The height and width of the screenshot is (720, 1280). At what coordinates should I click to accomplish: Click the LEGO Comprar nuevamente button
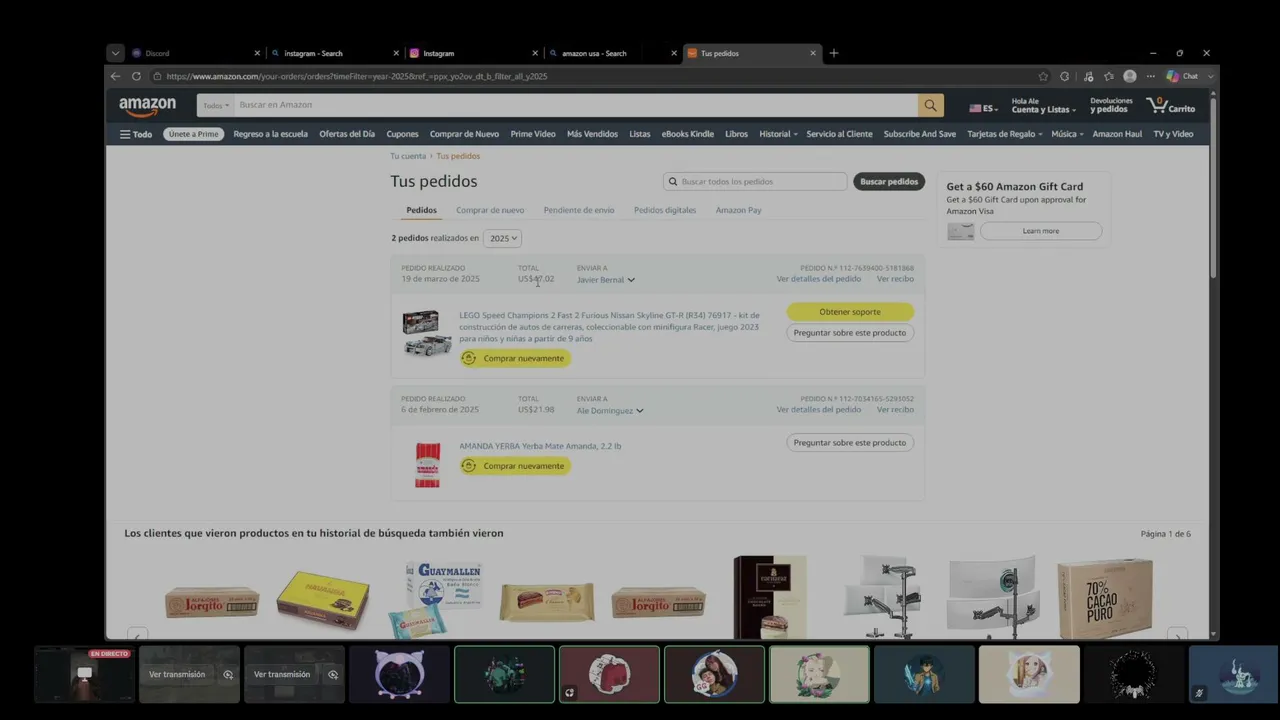515,358
